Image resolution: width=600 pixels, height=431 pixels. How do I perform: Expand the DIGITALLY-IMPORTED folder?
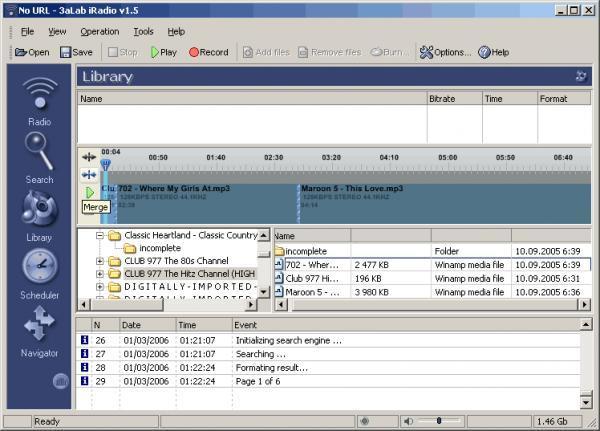coord(99,287)
